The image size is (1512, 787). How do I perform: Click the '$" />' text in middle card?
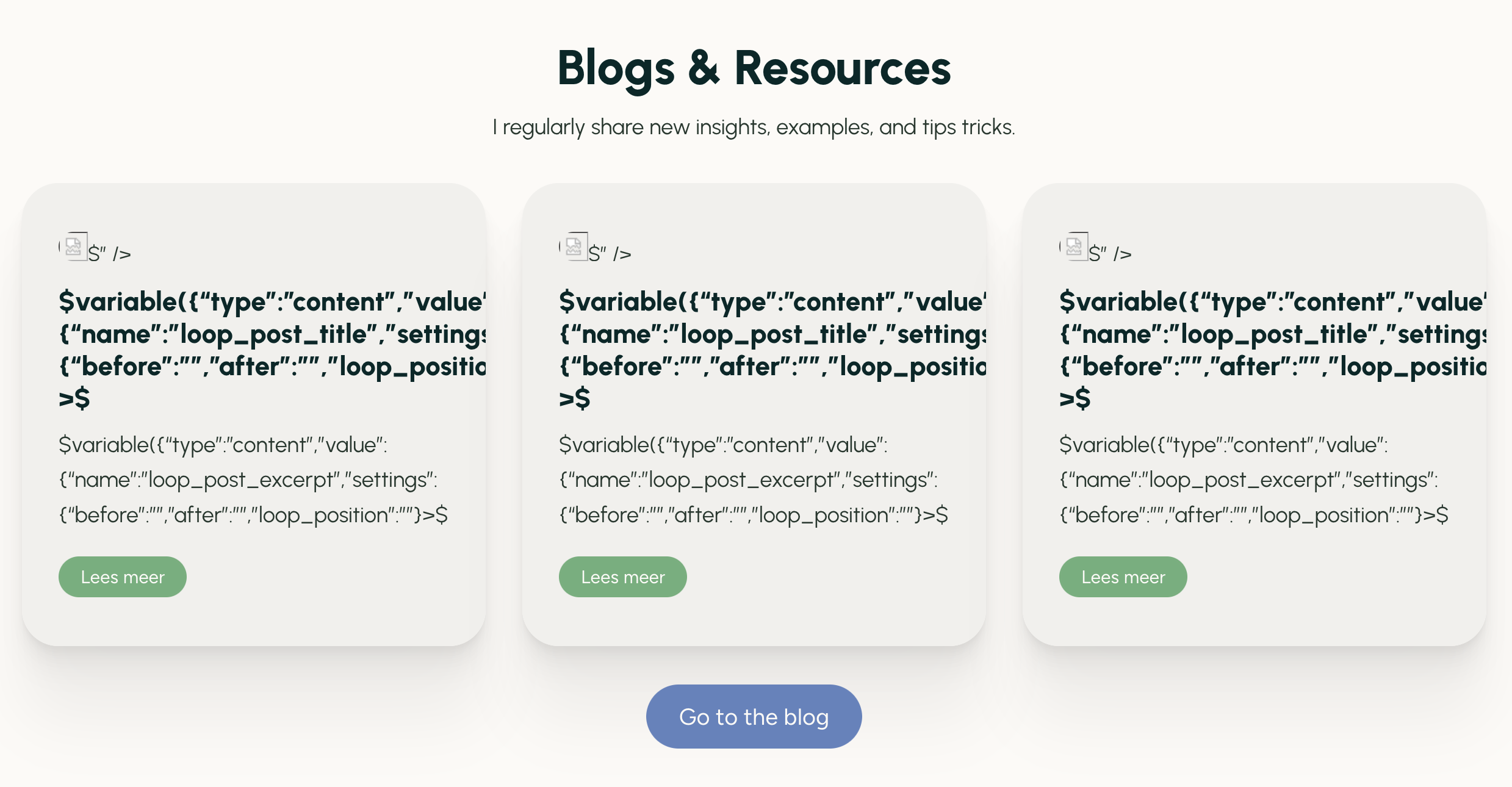pyautogui.click(x=610, y=254)
